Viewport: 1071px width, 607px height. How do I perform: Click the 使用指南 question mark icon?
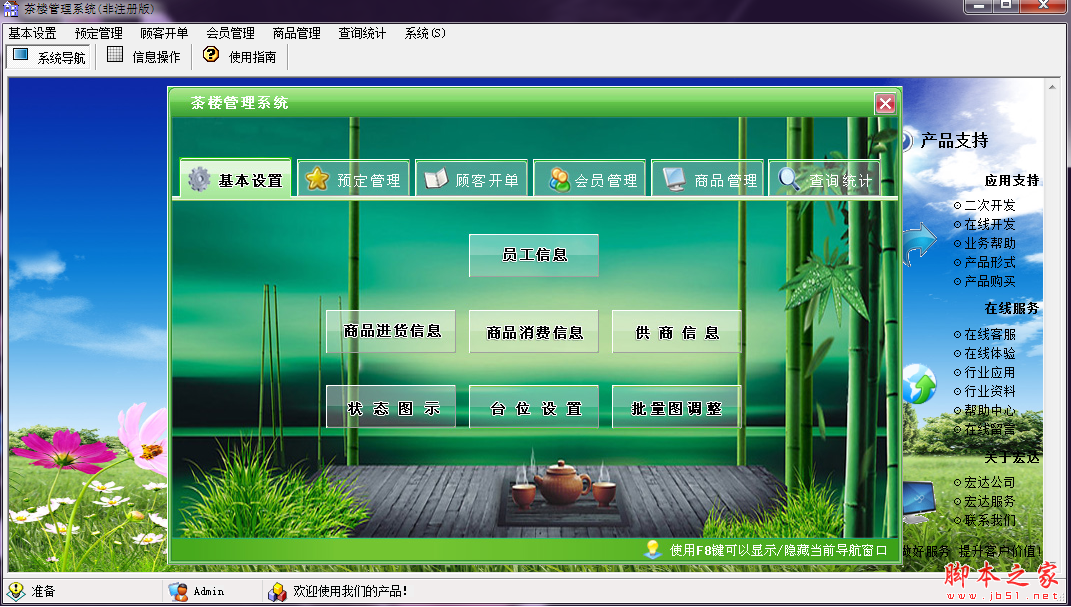211,55
